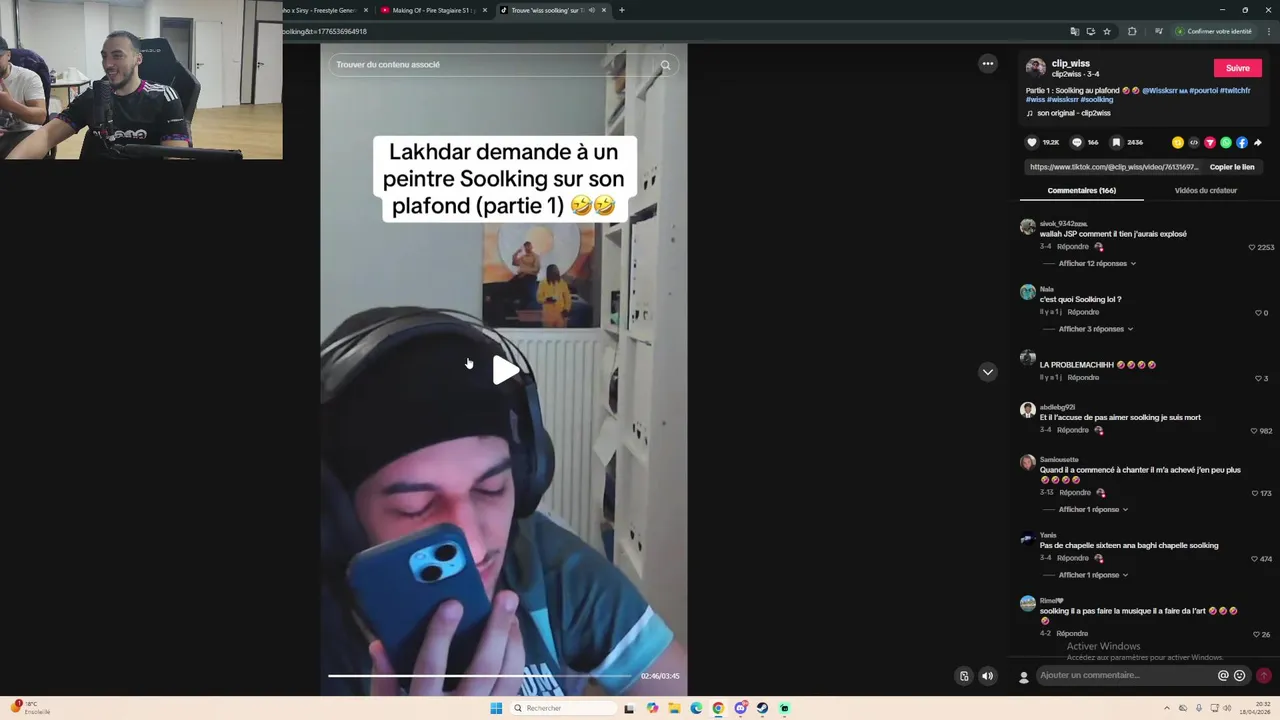Screen dimensions: 1280x720
Task: Select the 'Freestyle' browser tab
Action: coord(325,10)
